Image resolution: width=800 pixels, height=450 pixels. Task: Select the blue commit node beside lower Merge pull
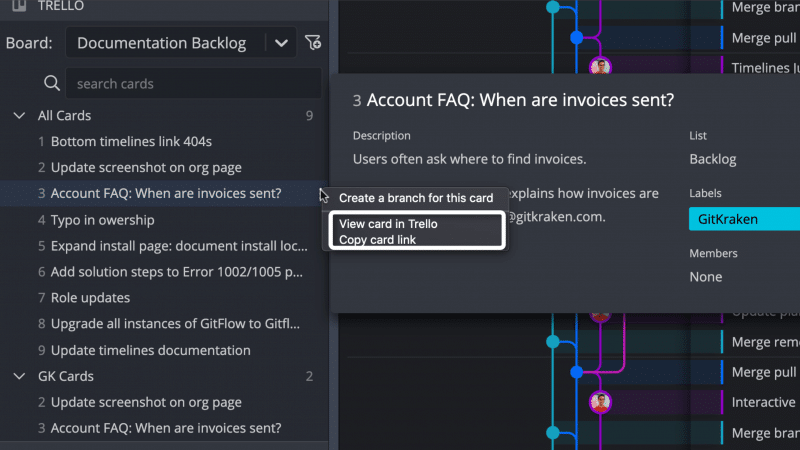pos(577,372)
